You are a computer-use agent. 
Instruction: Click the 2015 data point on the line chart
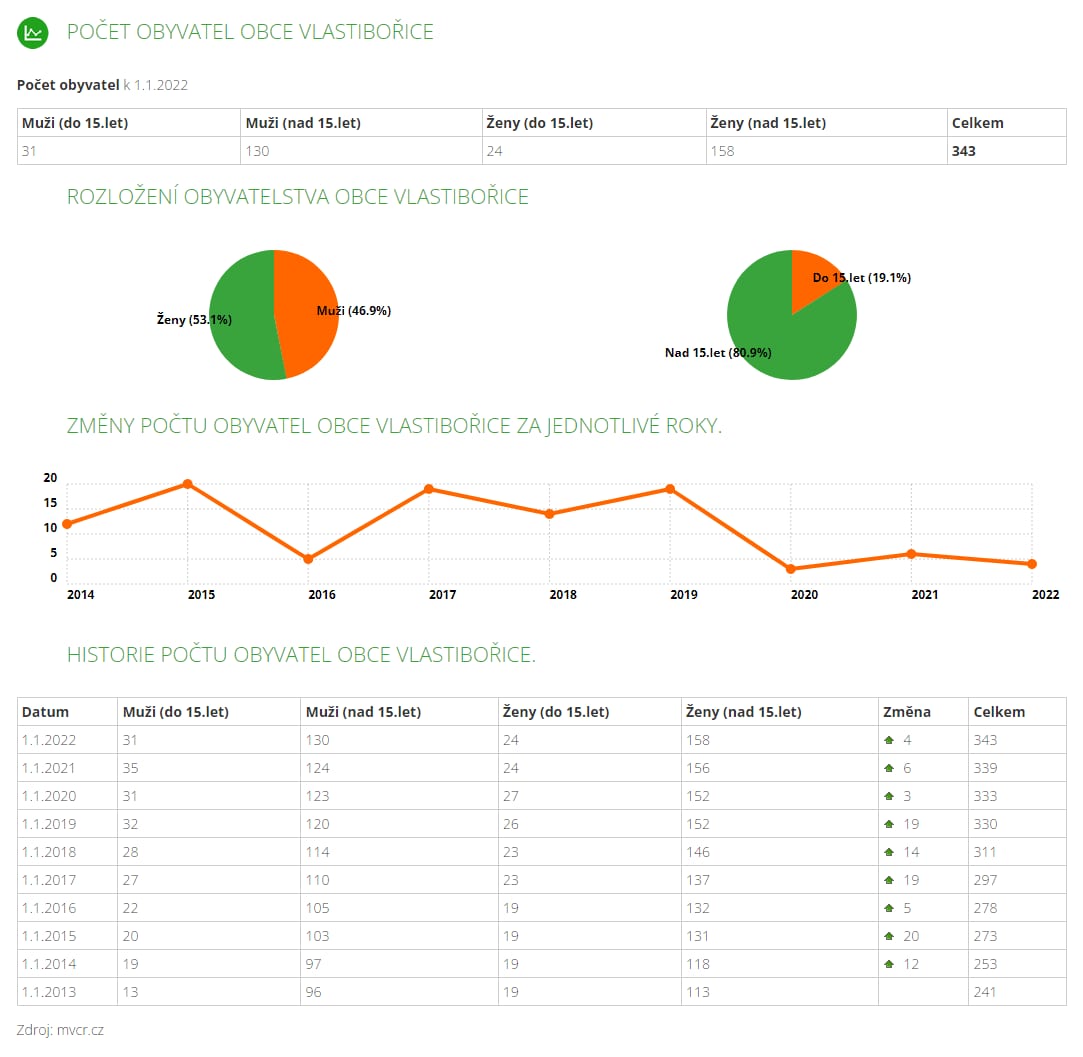188,484
